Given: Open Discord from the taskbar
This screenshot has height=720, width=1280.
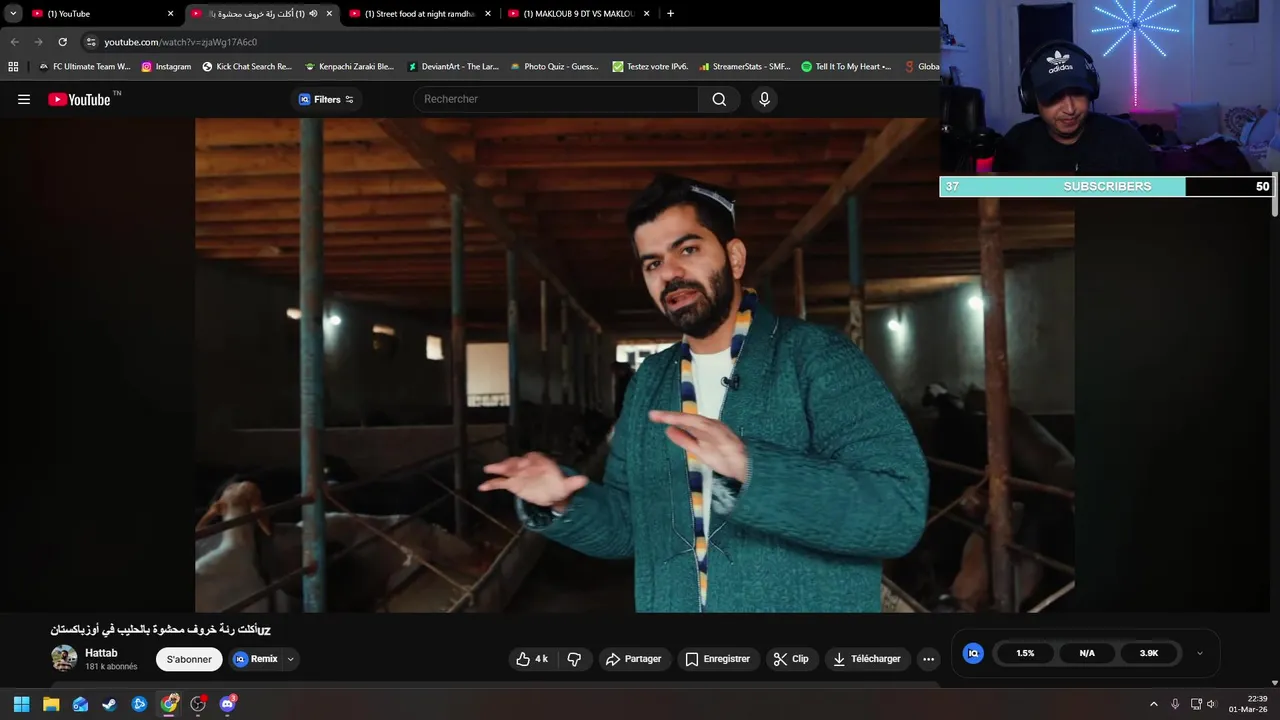Looking at the screenshot, I should tap(227, 704).
